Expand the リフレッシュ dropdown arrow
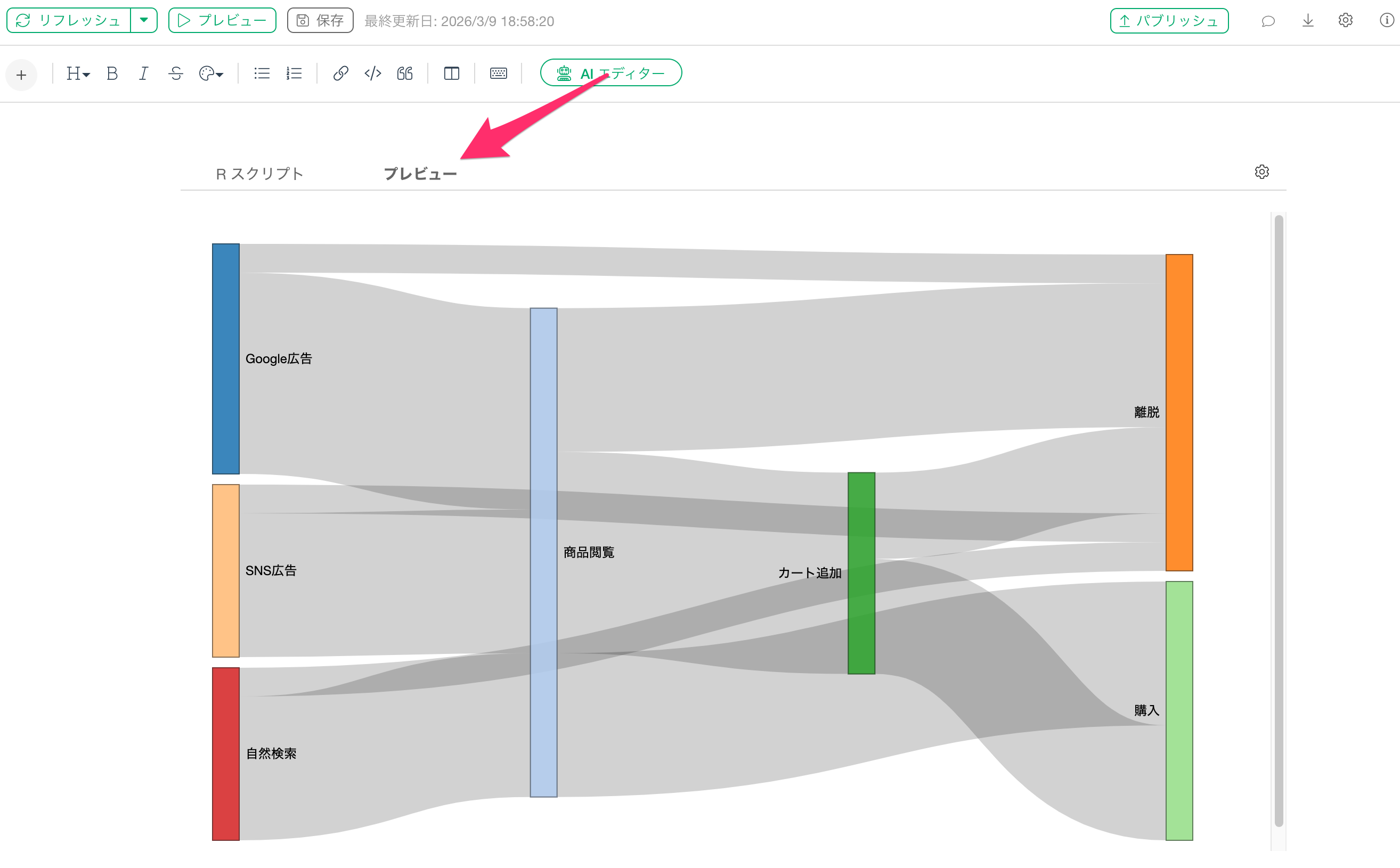1400x868 pixels. click(x=144, y=20)
